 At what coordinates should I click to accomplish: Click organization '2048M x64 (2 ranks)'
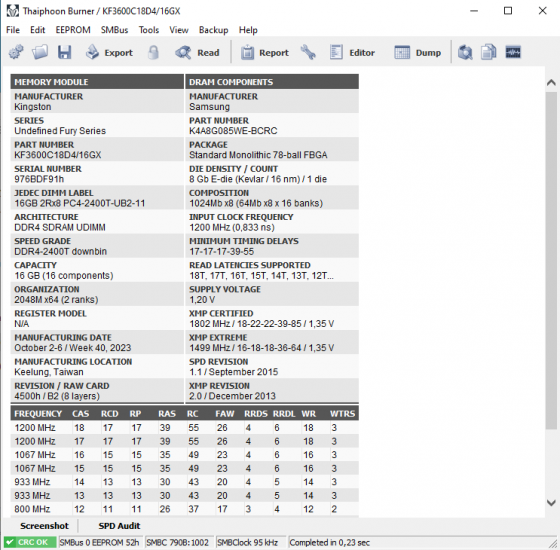tap(56, 300)
